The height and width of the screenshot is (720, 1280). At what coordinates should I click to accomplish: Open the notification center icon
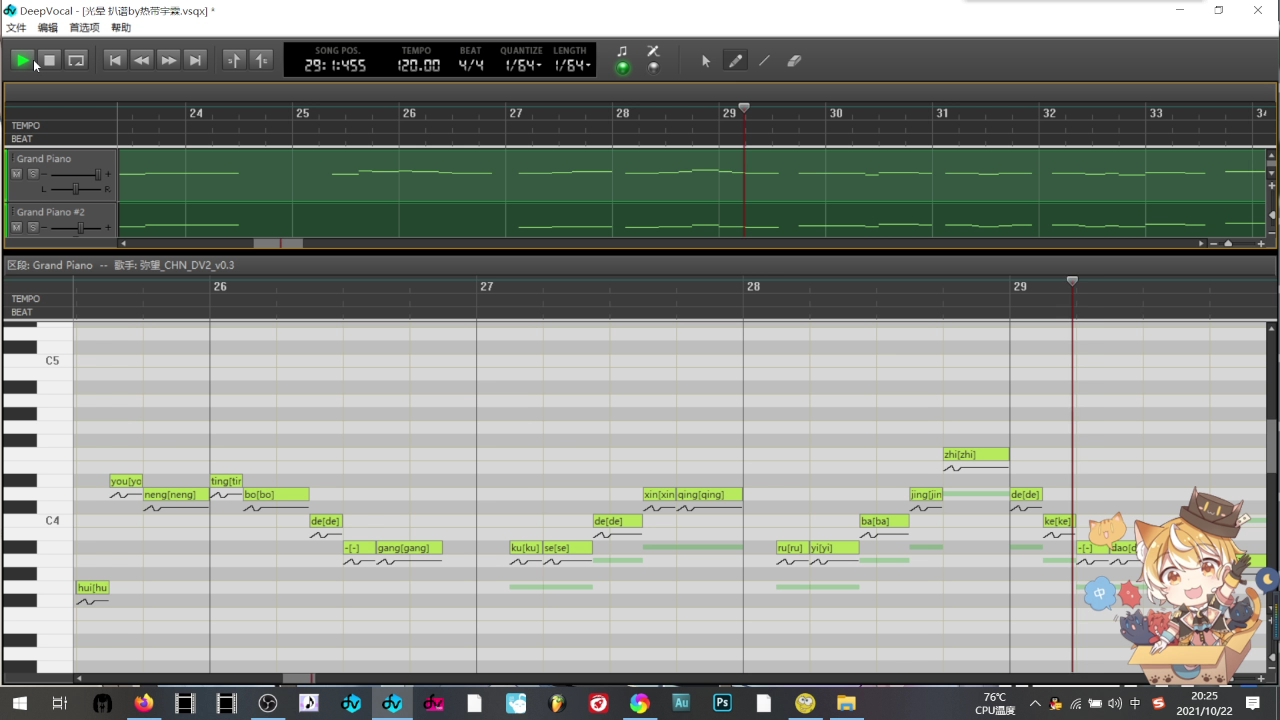[1252, 704]
